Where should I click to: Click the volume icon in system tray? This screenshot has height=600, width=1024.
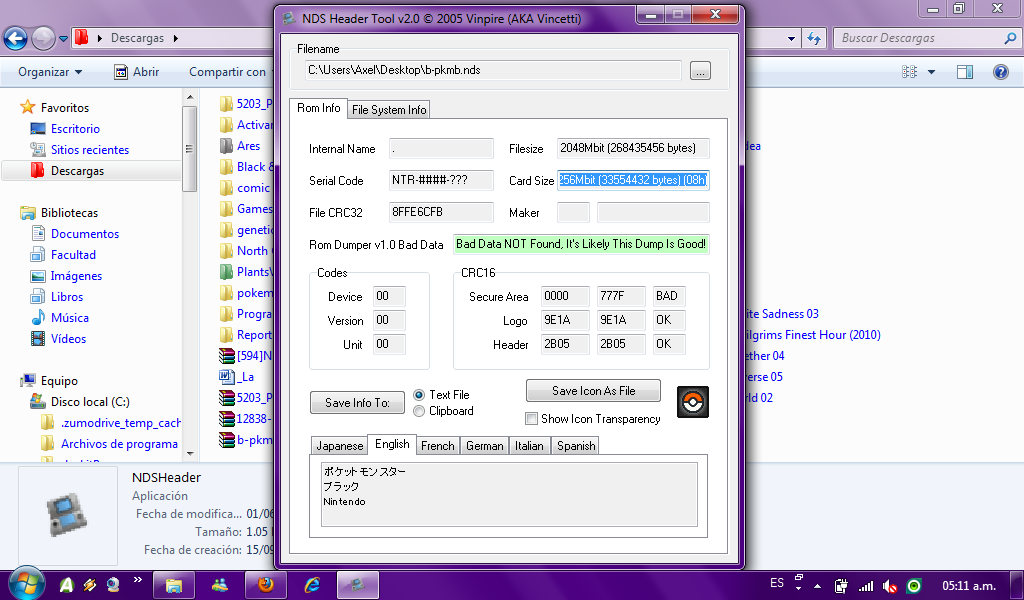tap(888, 585)
